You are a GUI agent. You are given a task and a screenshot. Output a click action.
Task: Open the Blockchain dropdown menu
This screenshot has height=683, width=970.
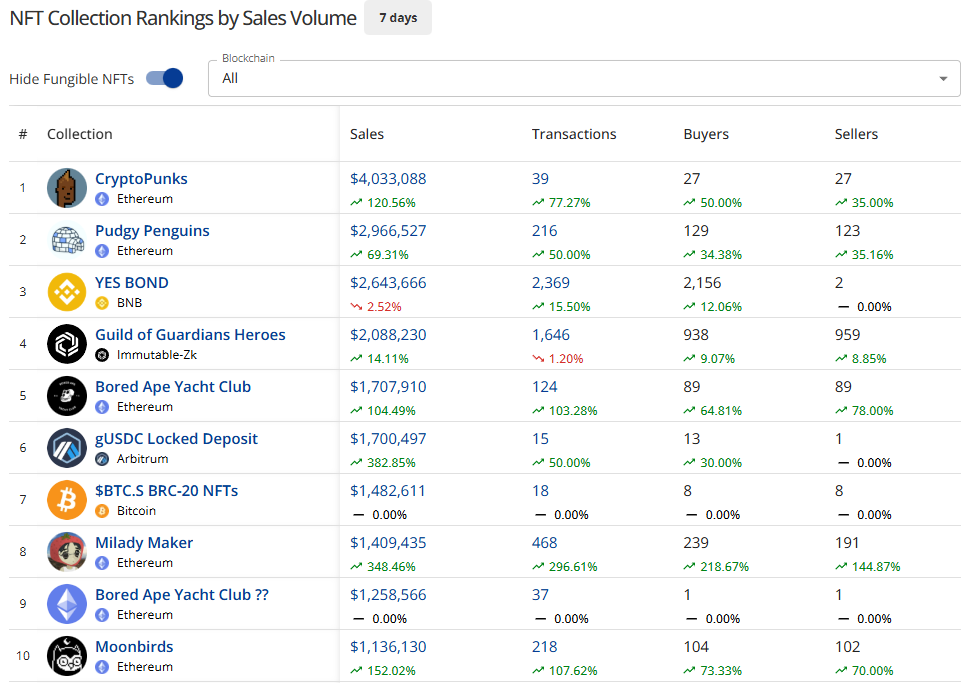[x=570, y=78]
